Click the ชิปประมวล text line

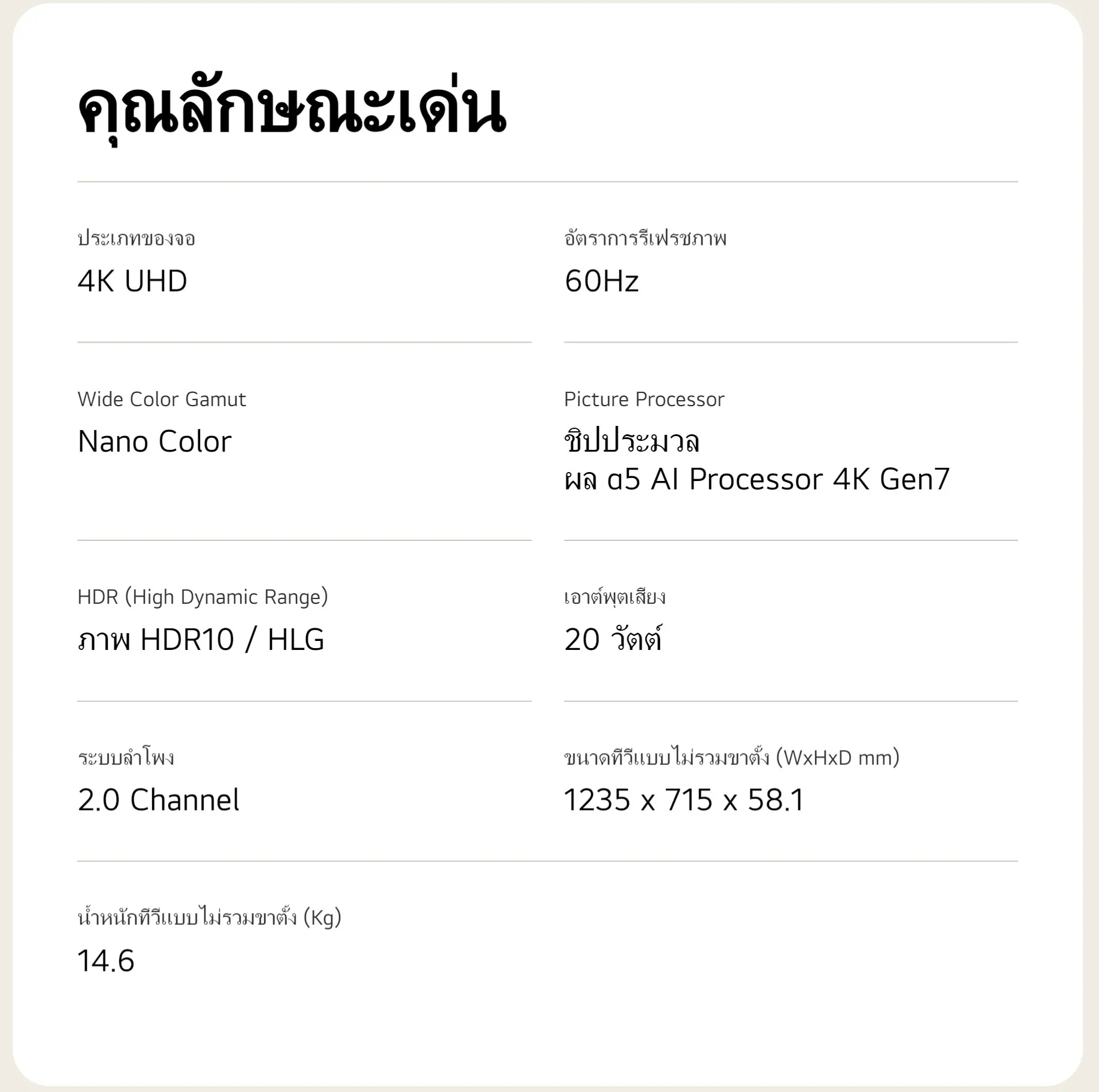631,441
